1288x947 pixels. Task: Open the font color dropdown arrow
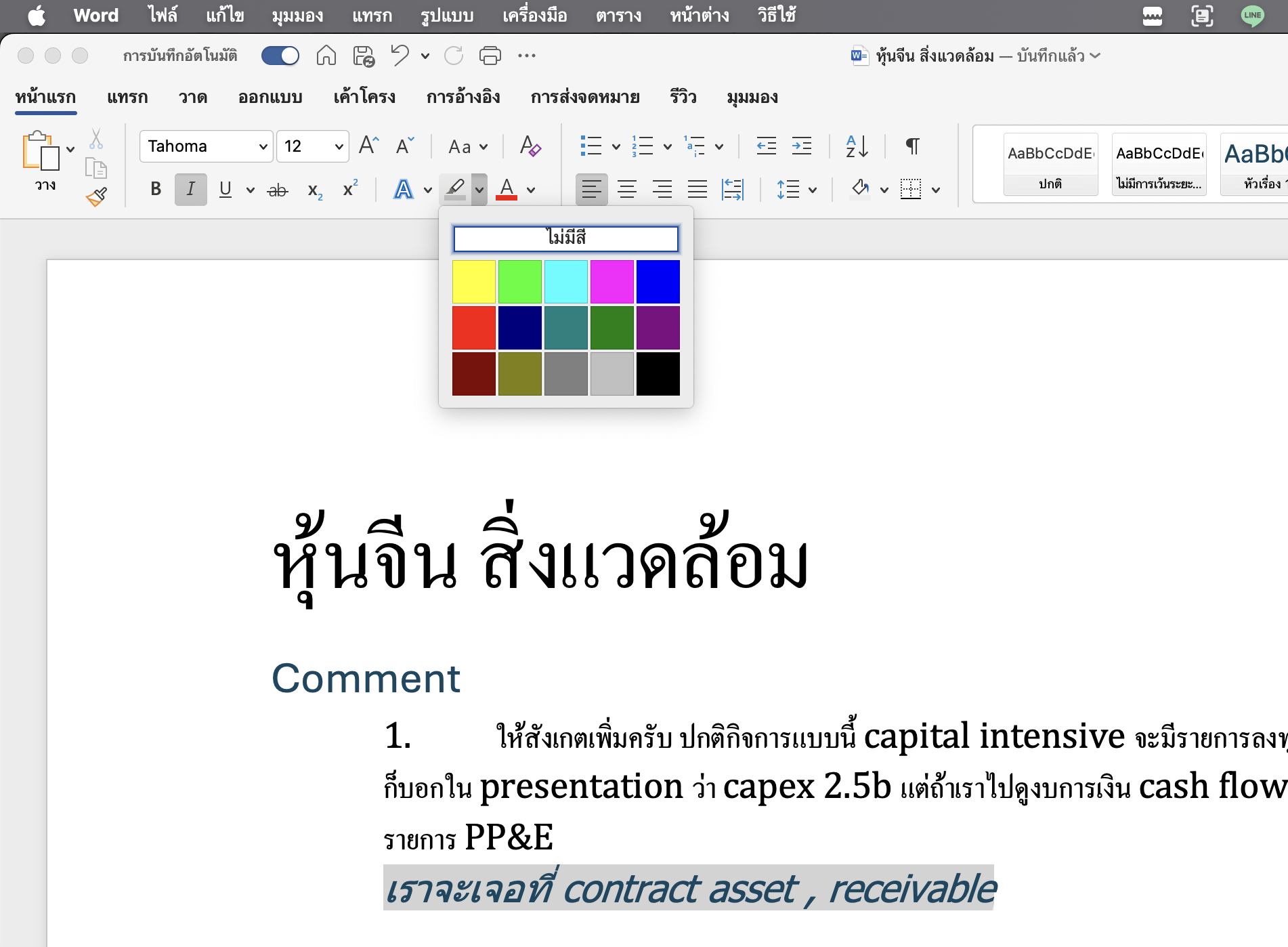click(531, 190)
